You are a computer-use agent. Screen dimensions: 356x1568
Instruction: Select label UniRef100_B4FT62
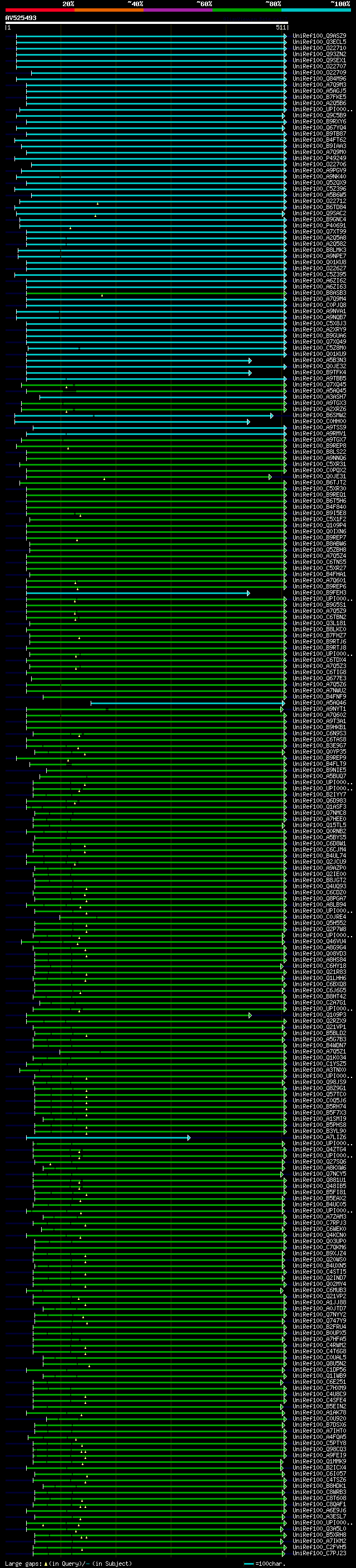(x=319, y=140)
